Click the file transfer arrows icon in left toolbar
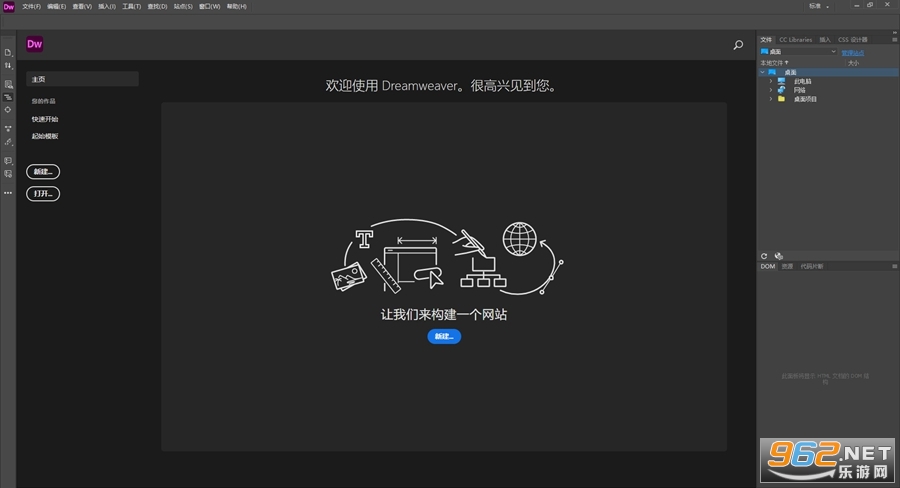Viewport: 900px width, 488px height. click(x=8, y=65)
